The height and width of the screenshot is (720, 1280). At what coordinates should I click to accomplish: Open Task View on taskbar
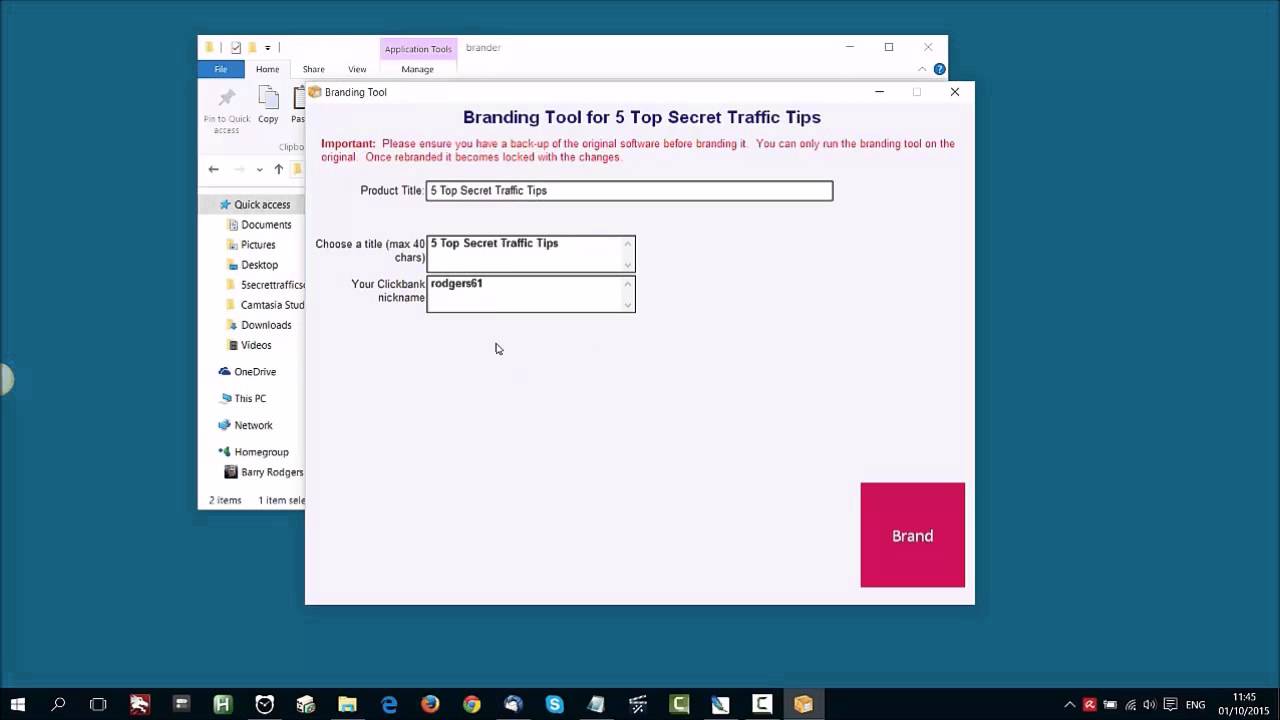pos(98,704)
